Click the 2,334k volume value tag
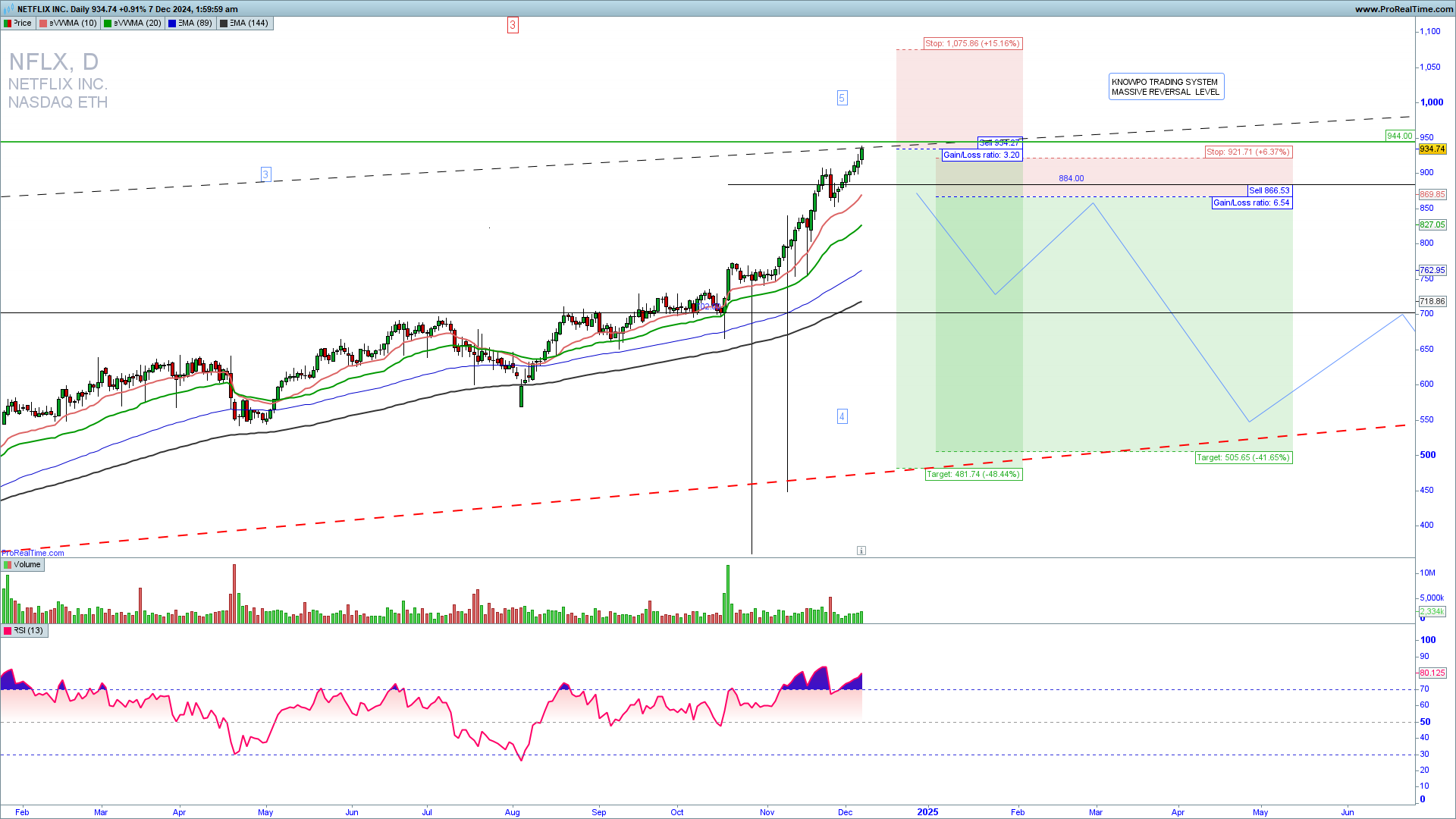Screen dimensions: 1456x819 coord(1432,611)
